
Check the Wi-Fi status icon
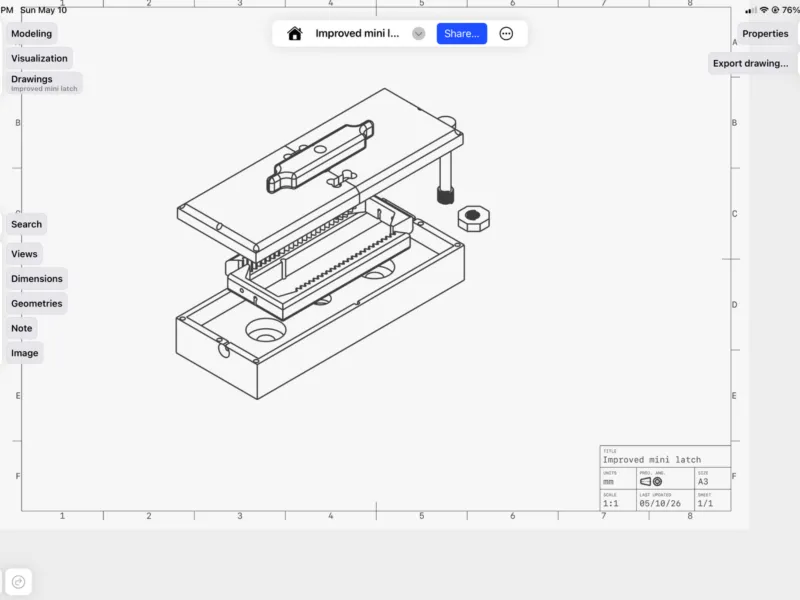click(764, 10)
